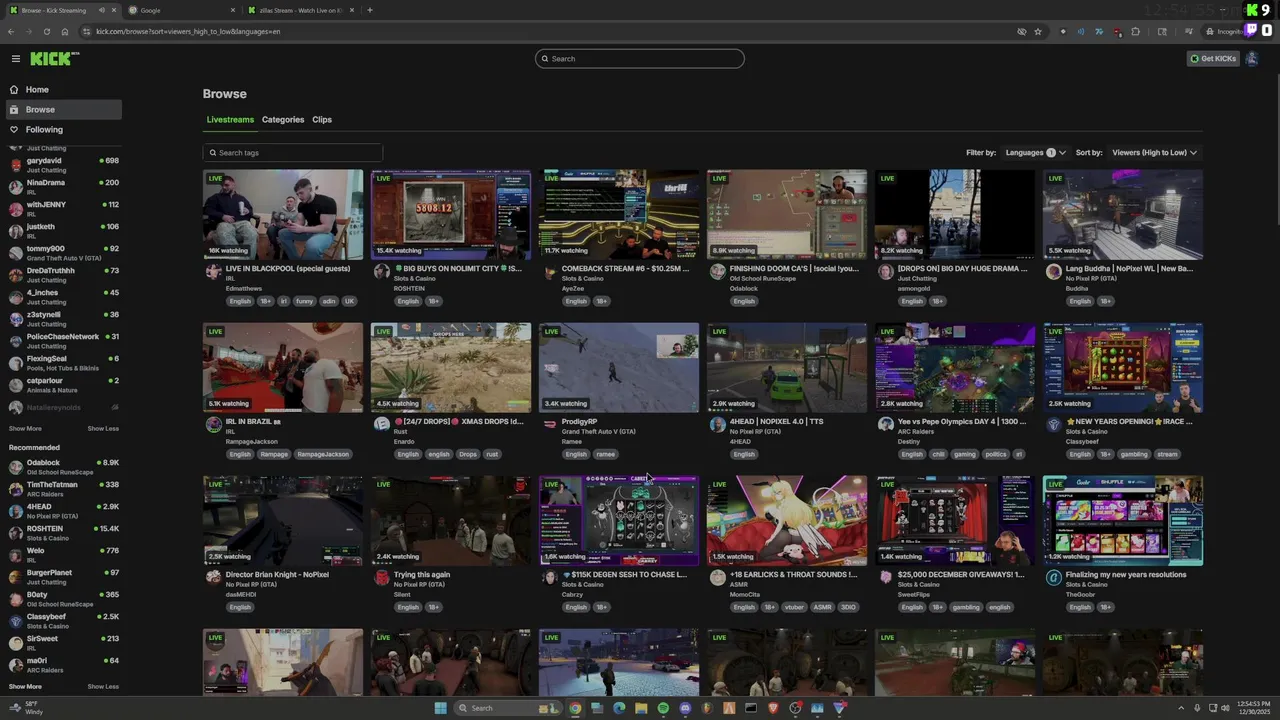Open the Languages filter dropdown

click(x=1034, y=153)
